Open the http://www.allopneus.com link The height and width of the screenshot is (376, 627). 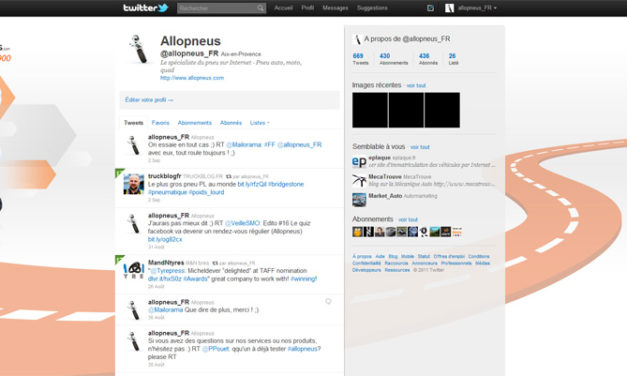(x=192, y=78)
